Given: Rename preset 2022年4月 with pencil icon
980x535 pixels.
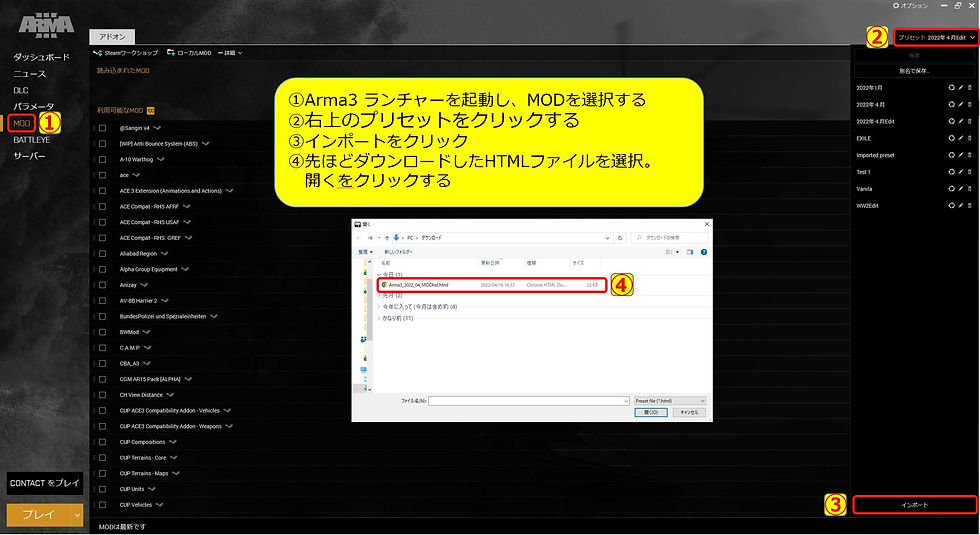Looking at the screenshot, I should tap(961, 104).
